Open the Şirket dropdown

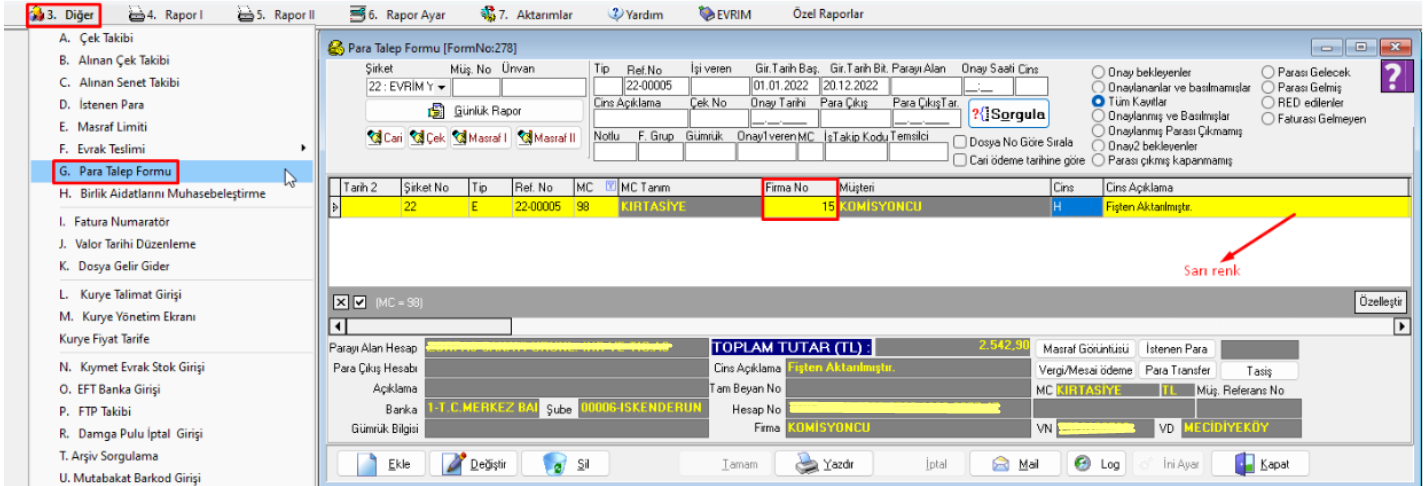click(442, 88)
